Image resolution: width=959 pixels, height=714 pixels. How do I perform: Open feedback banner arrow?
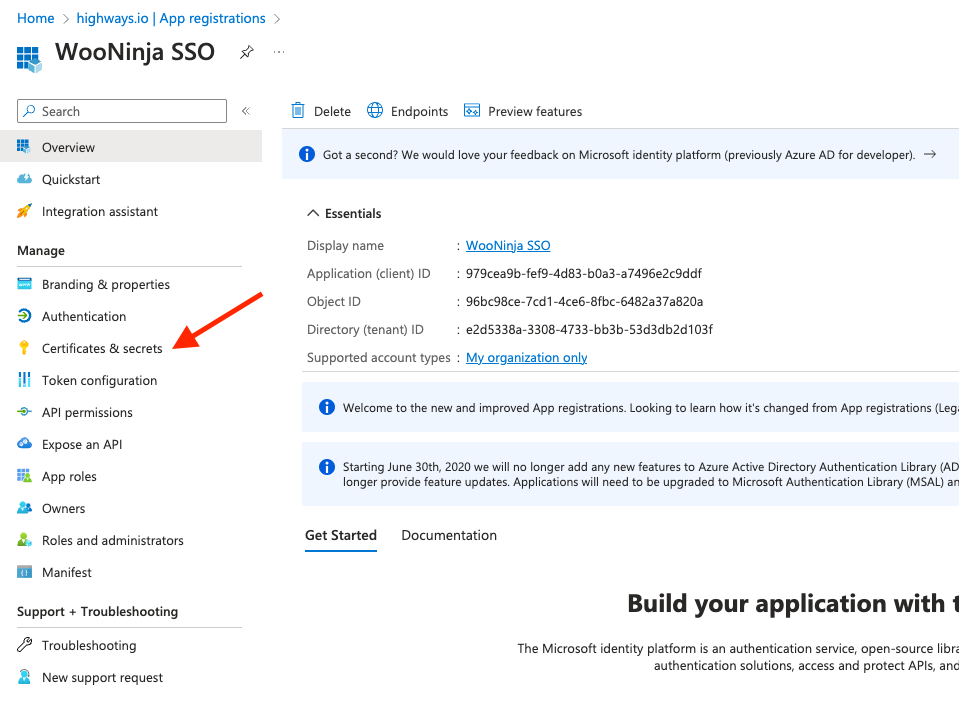[x=930, y=155]
